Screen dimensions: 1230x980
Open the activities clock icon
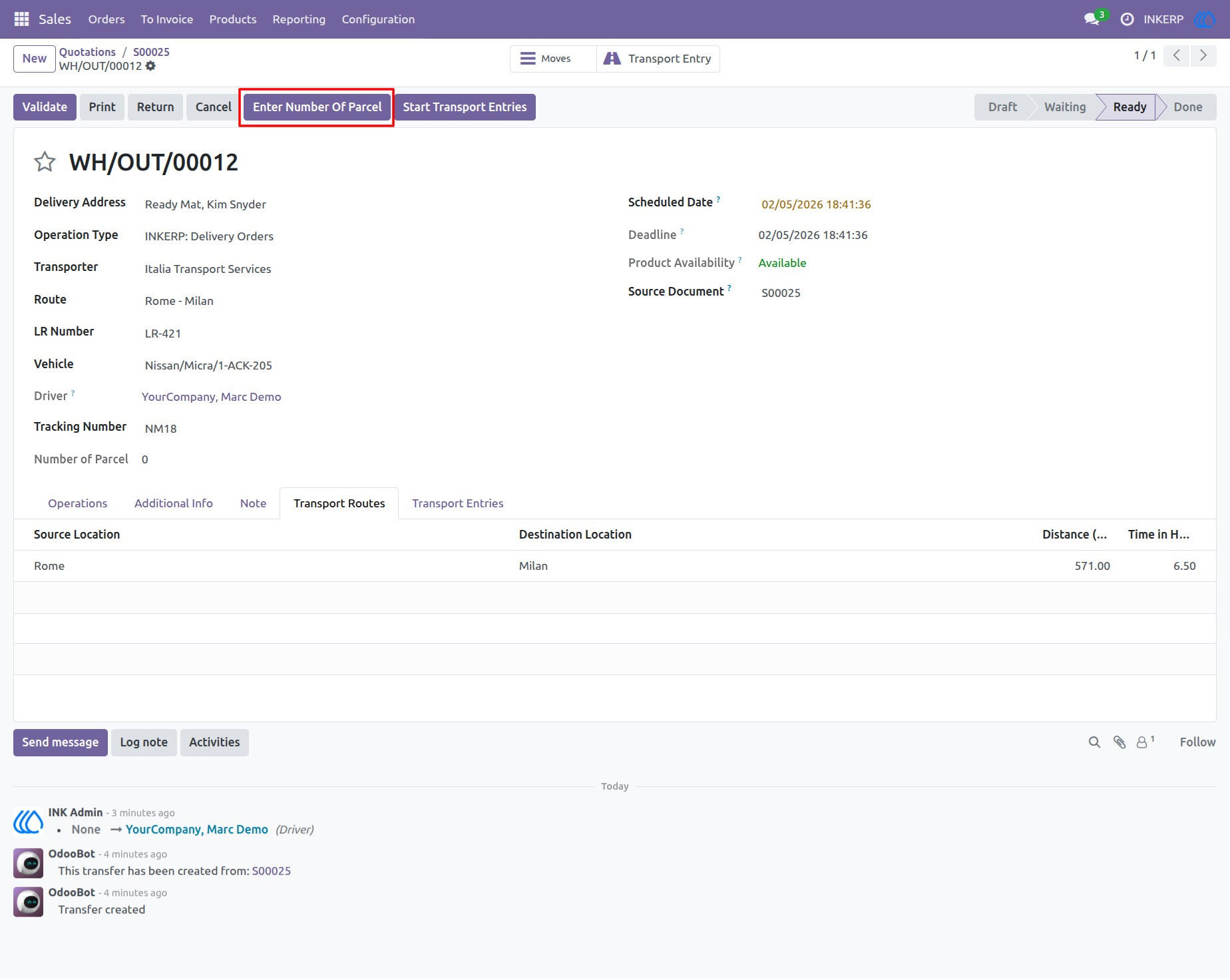(1127, 19)
